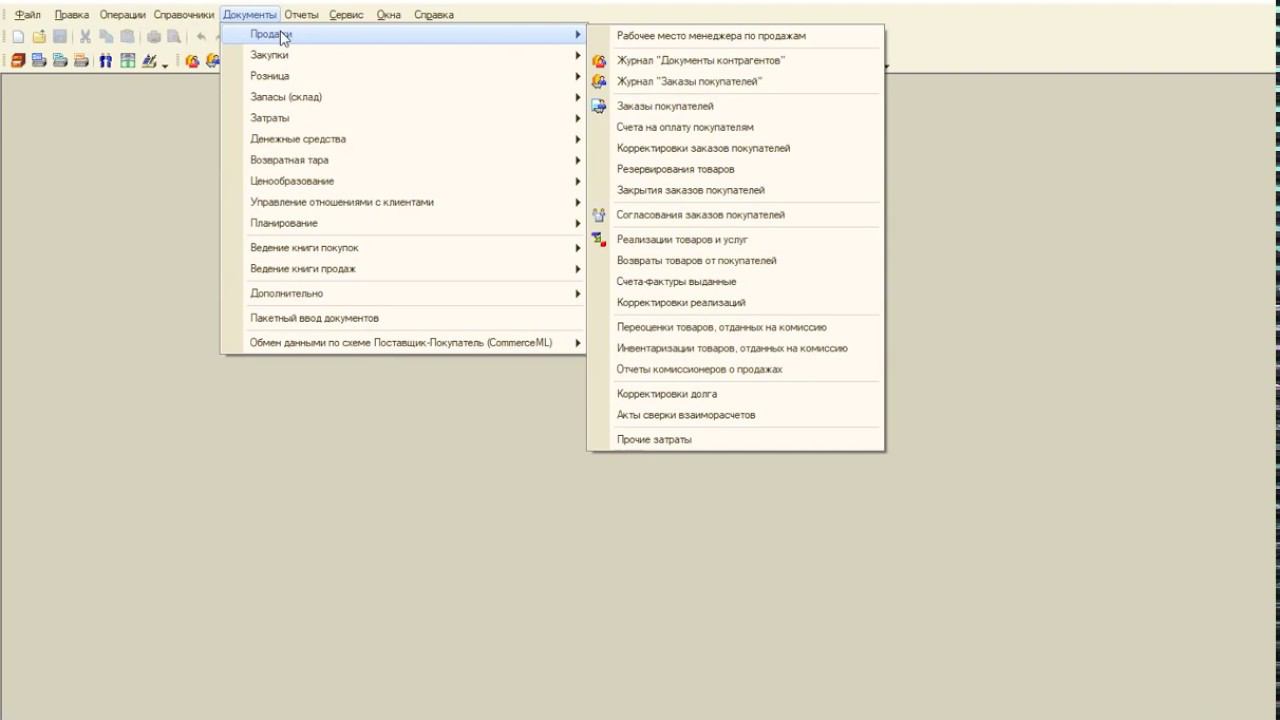
Task: Expand the Дополнительно submenu
Action: [x=403, y=294]
